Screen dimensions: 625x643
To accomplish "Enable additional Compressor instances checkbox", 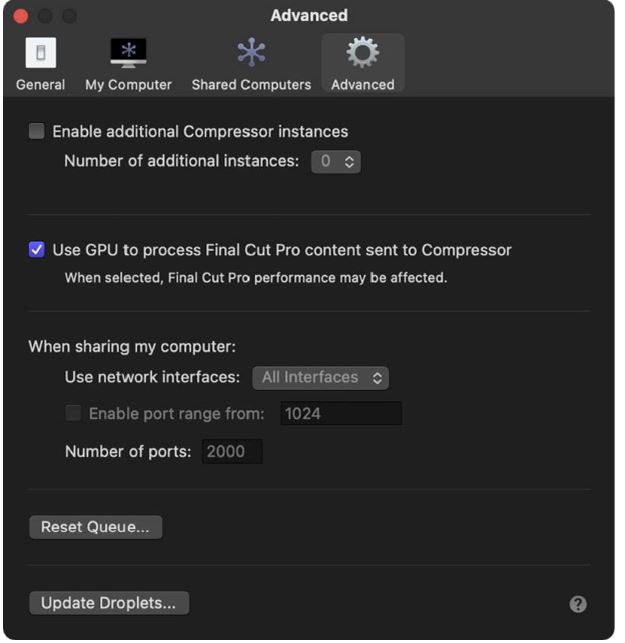I will click(x=37, y=131).
